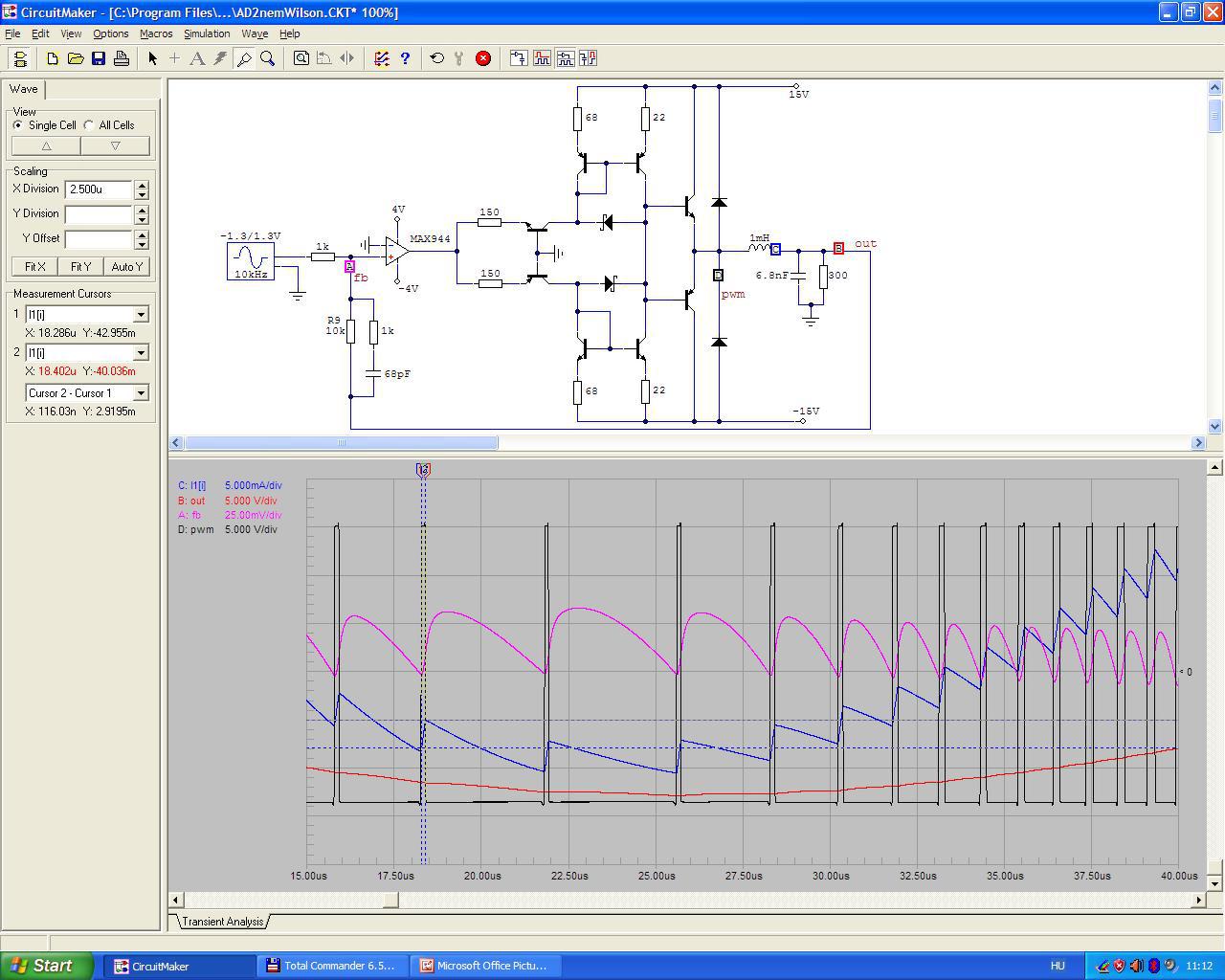1225x980 pixels.
Task: Open the Simulation menu
Action: (x=207, y=33)
